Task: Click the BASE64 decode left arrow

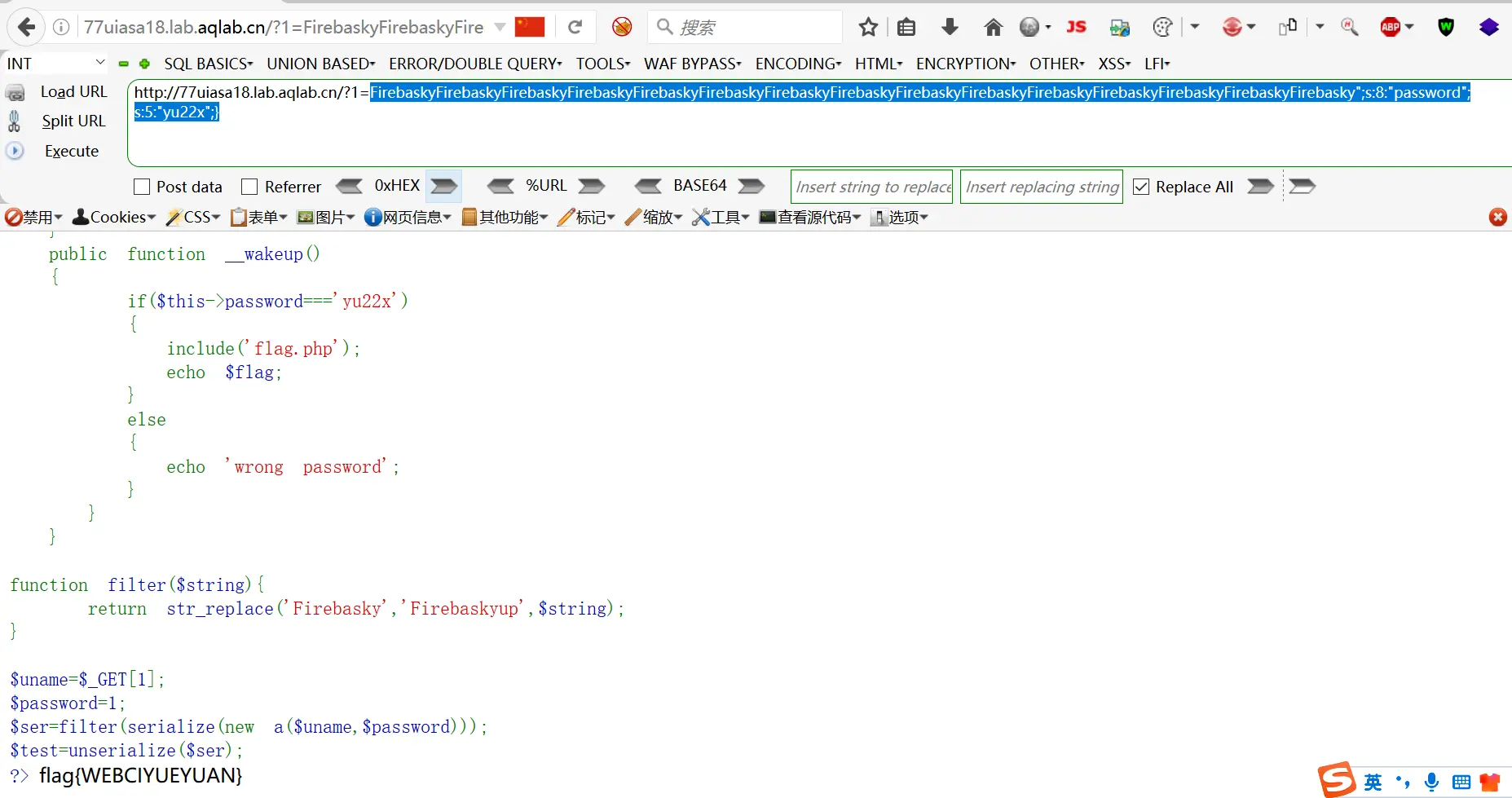Action: [x=648, y=187]
